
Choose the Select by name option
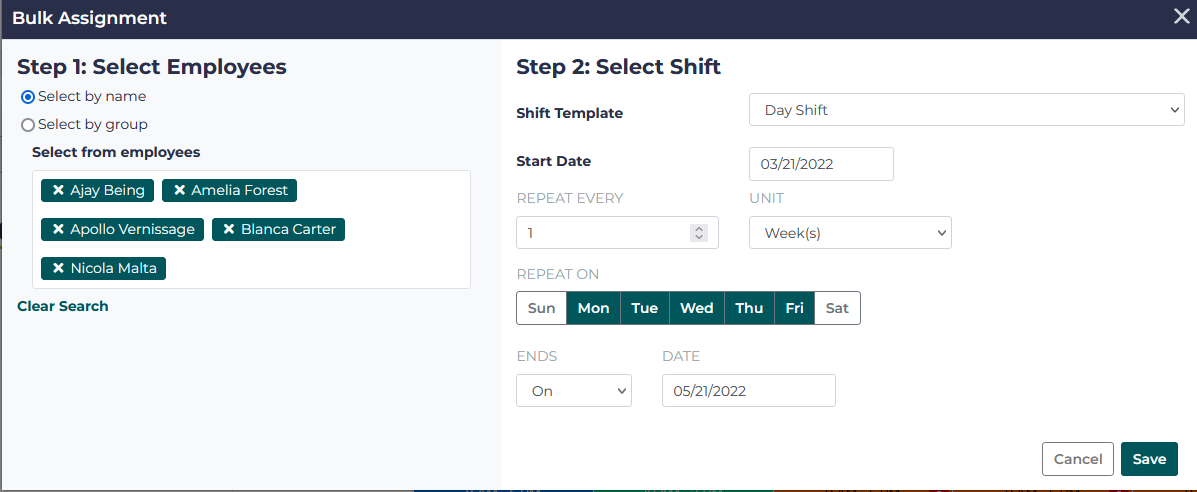tap(28, 97)
